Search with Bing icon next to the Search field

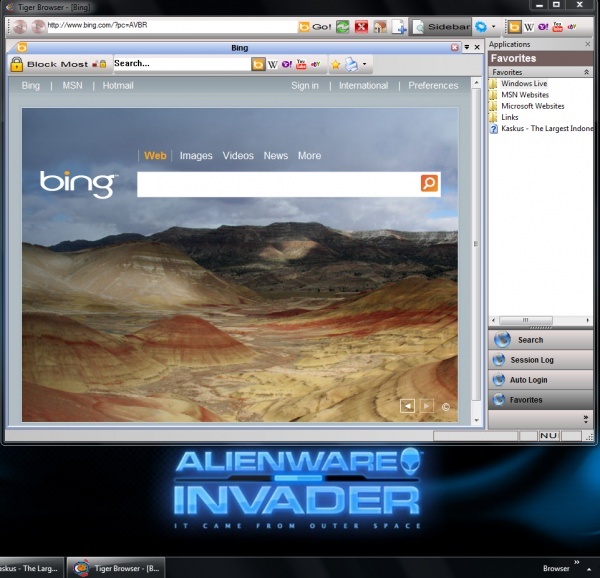258,64
